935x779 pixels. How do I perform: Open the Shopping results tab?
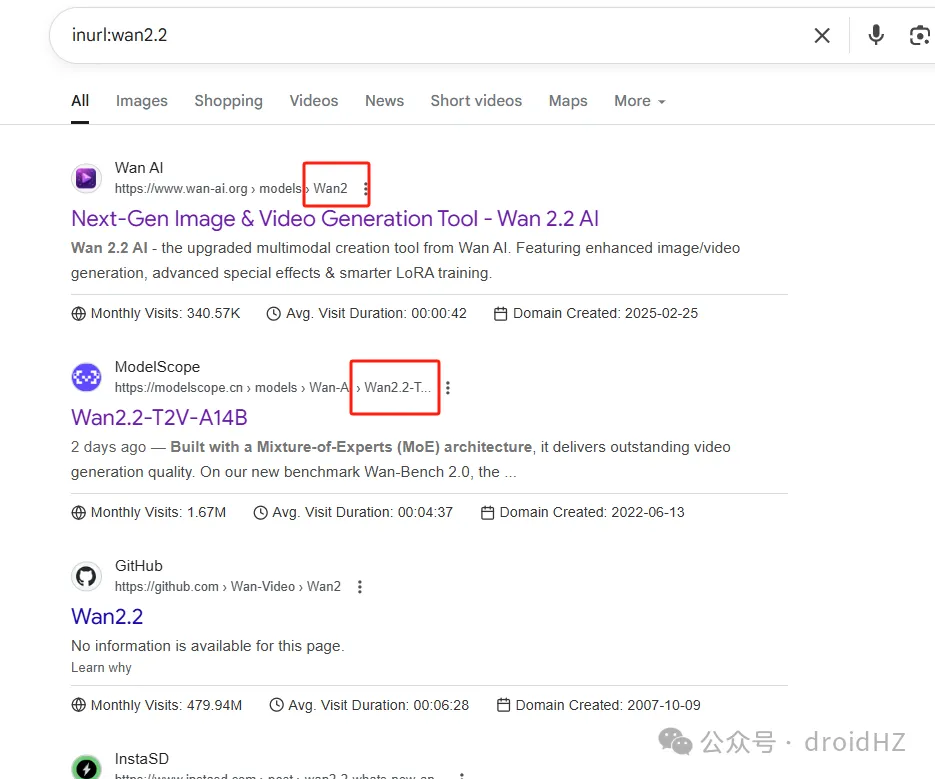point(228,101)
